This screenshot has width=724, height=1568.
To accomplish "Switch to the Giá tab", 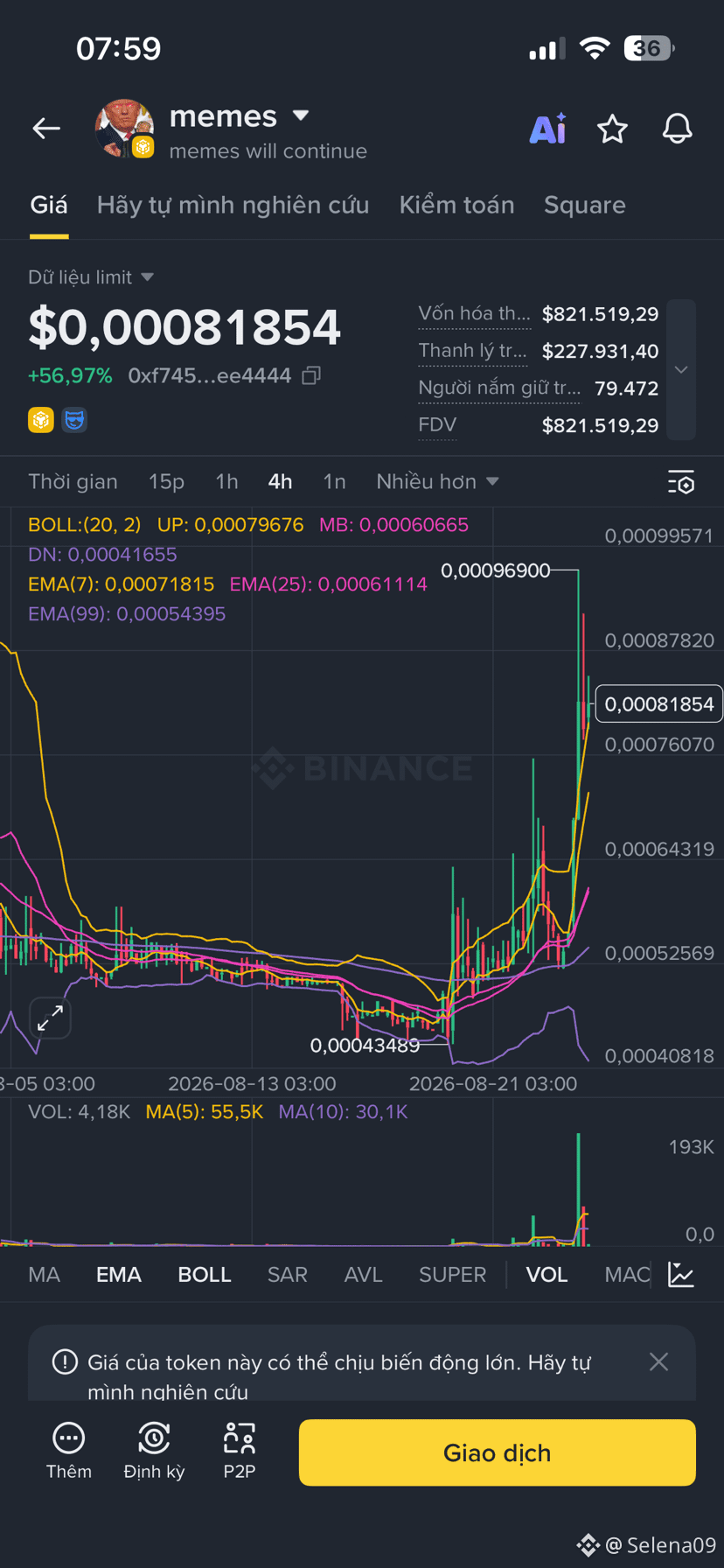I will [49, 205].
